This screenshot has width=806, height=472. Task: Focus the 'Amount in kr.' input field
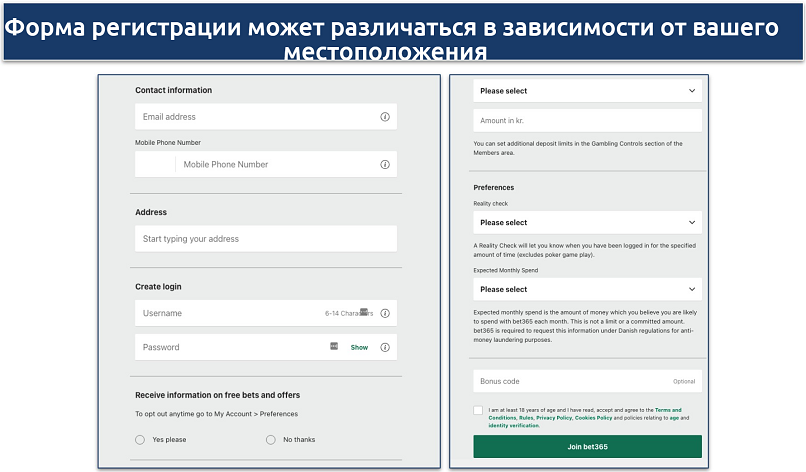[587, 120]
